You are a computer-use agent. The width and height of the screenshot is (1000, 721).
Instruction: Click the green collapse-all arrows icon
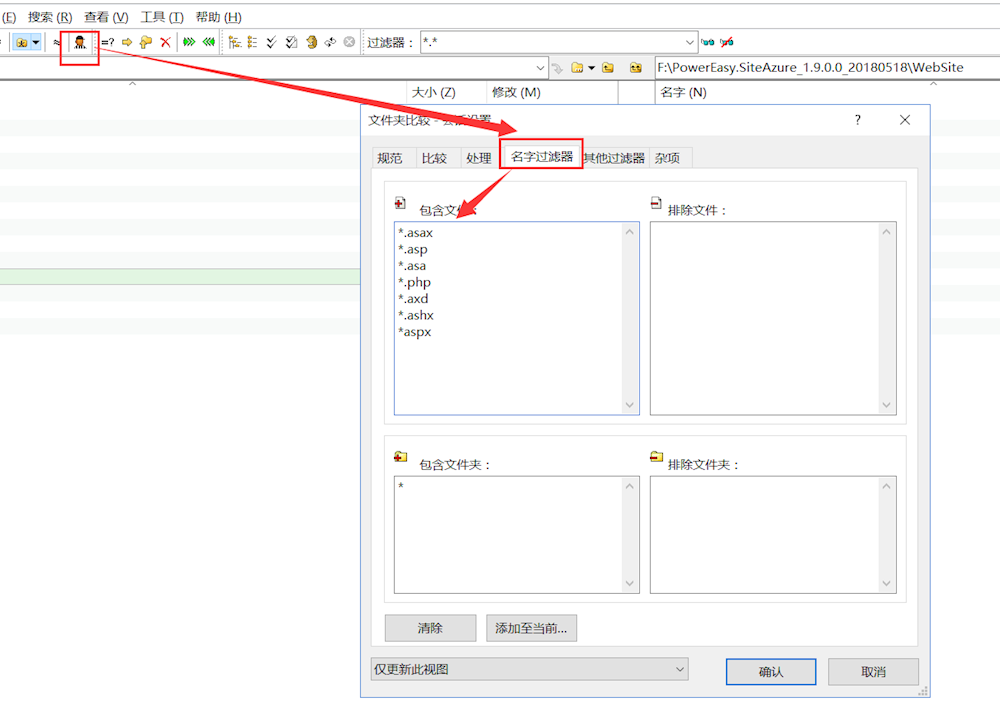(207, 42)
